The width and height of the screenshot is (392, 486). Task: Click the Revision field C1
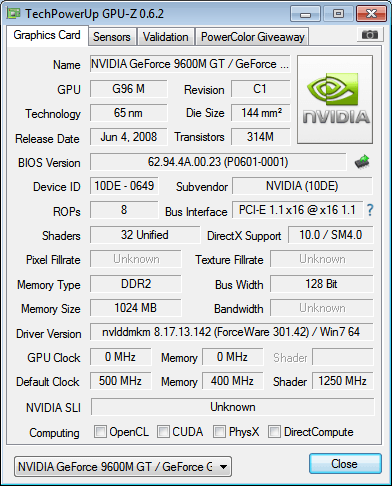click(x=260, y=89)
